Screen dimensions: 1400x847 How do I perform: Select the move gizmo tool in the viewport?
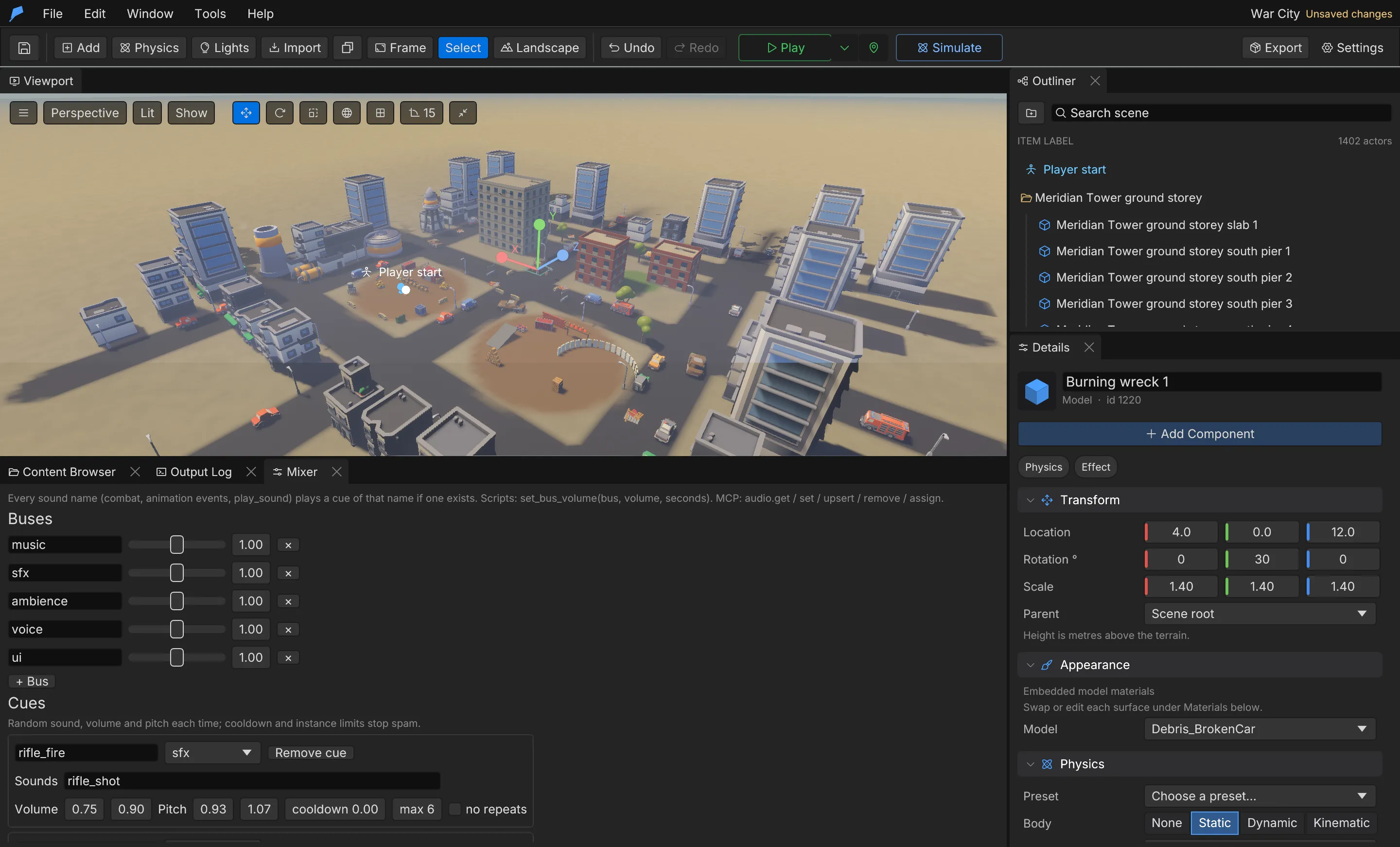[x=246, y=112]
